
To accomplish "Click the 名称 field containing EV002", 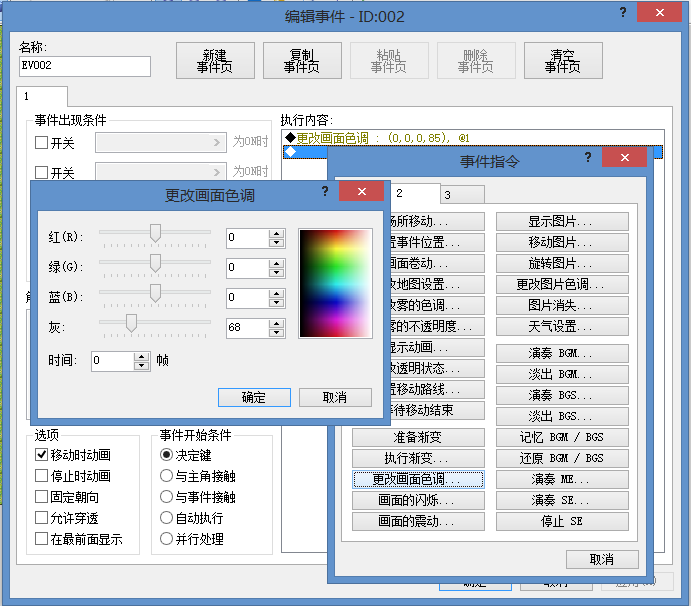I will (85, 66).
